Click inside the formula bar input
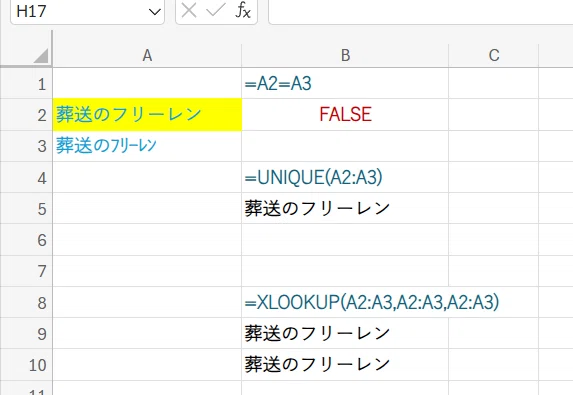This screenshot has height=395, width=573. (x=421, y=12)
